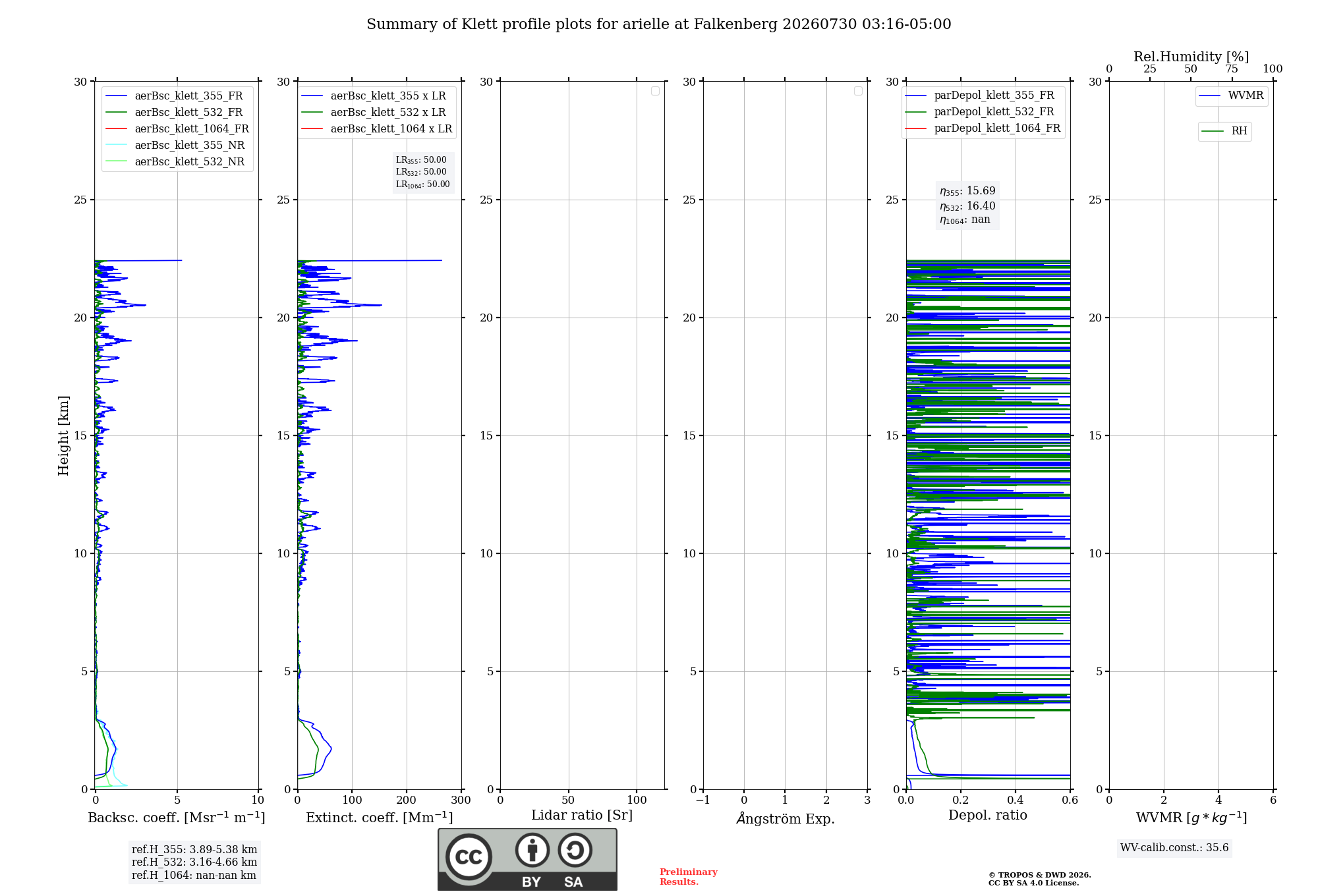Click the Creative Commons CC icon

click(x=469, y=856)
